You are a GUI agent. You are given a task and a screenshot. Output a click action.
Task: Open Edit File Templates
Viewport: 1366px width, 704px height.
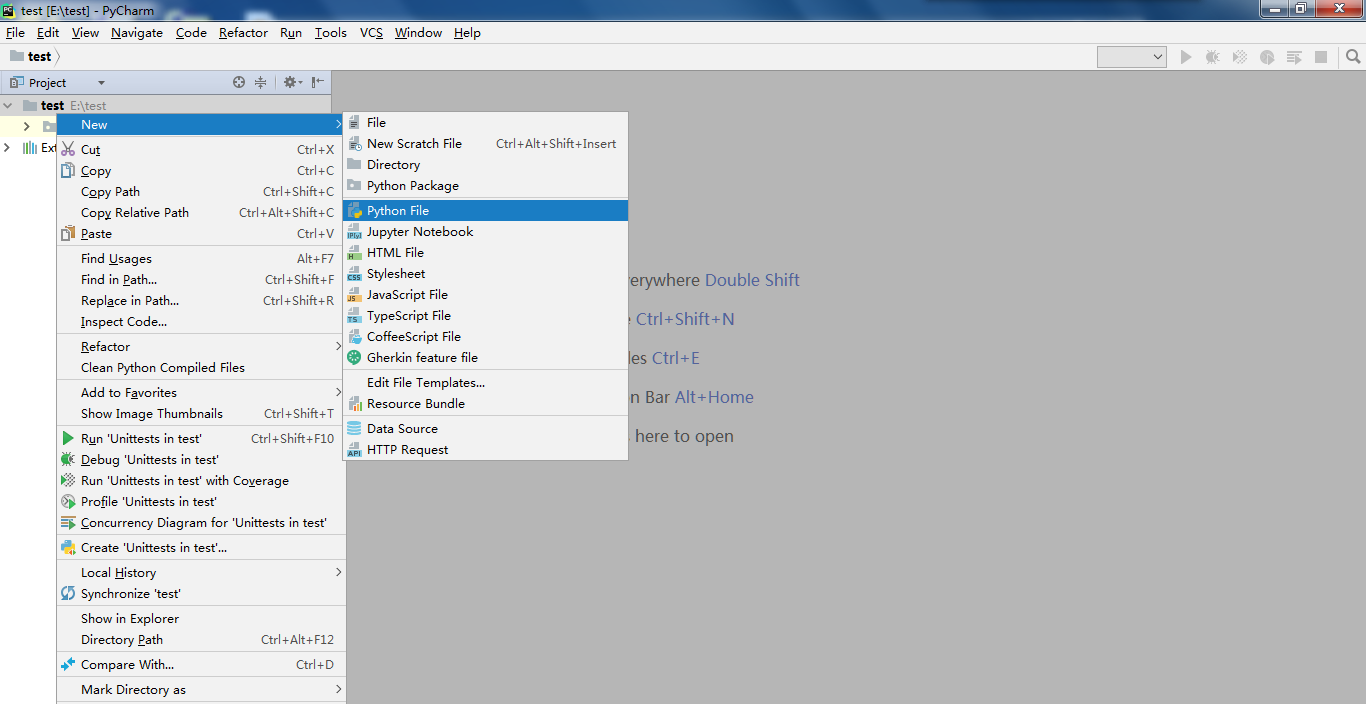pos(485,382)
